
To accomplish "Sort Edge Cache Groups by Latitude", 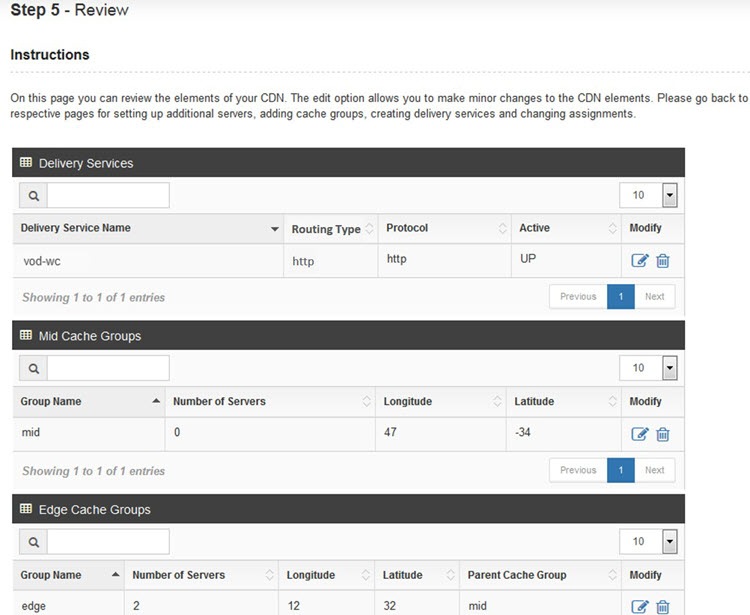I will pos(417,575).
